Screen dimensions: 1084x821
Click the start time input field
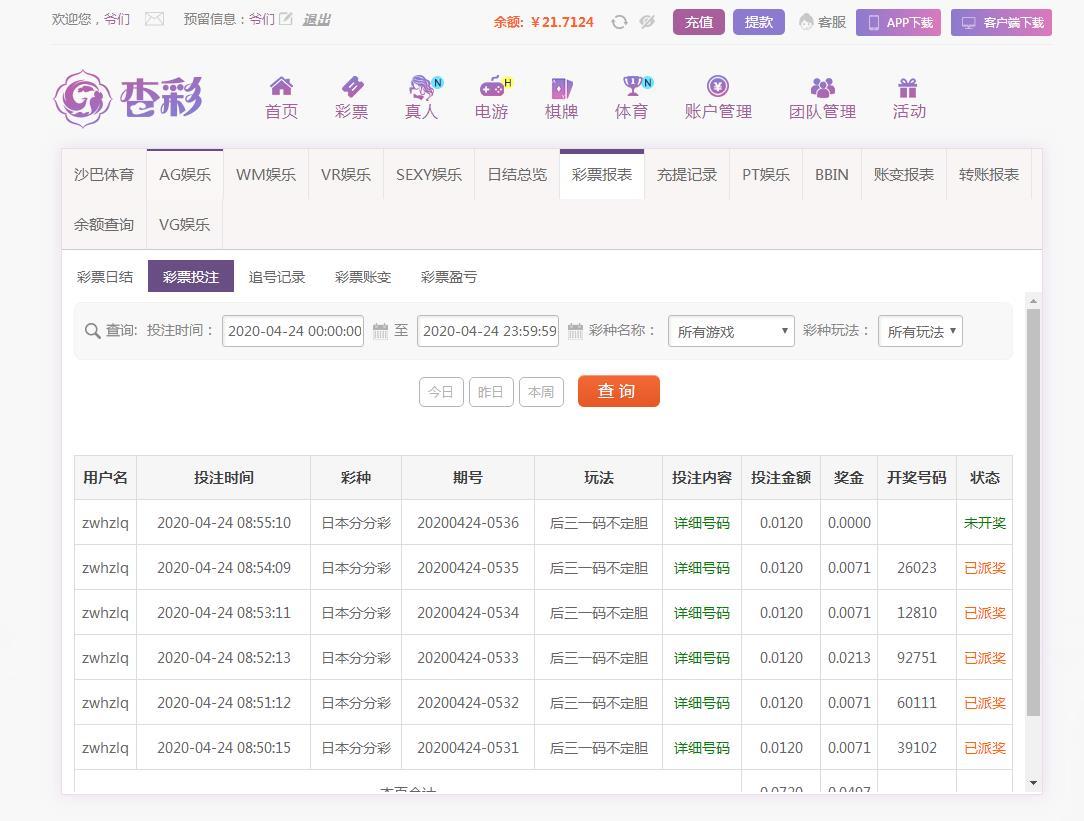(293, 331)
